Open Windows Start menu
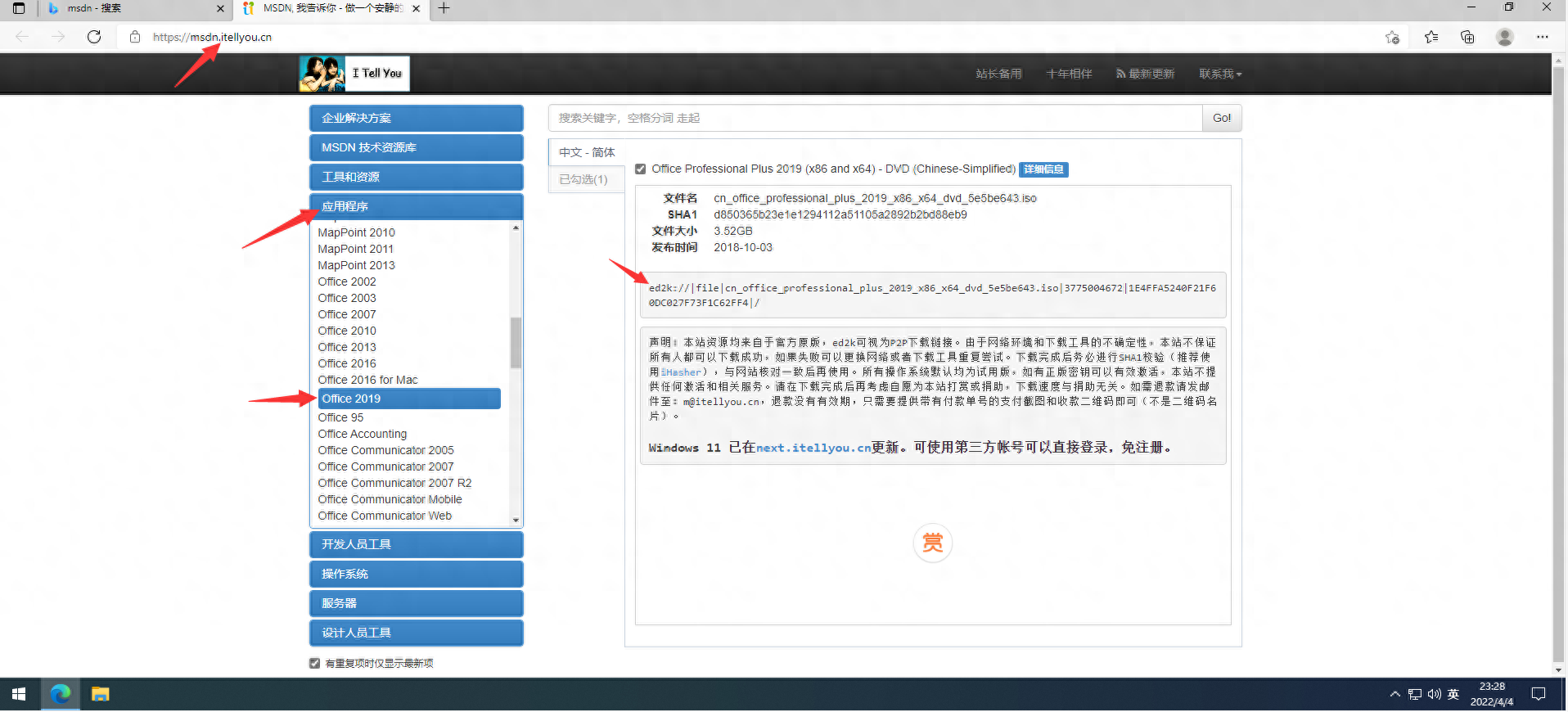The height and width of the screenshot is (712, 1568). 19,694
